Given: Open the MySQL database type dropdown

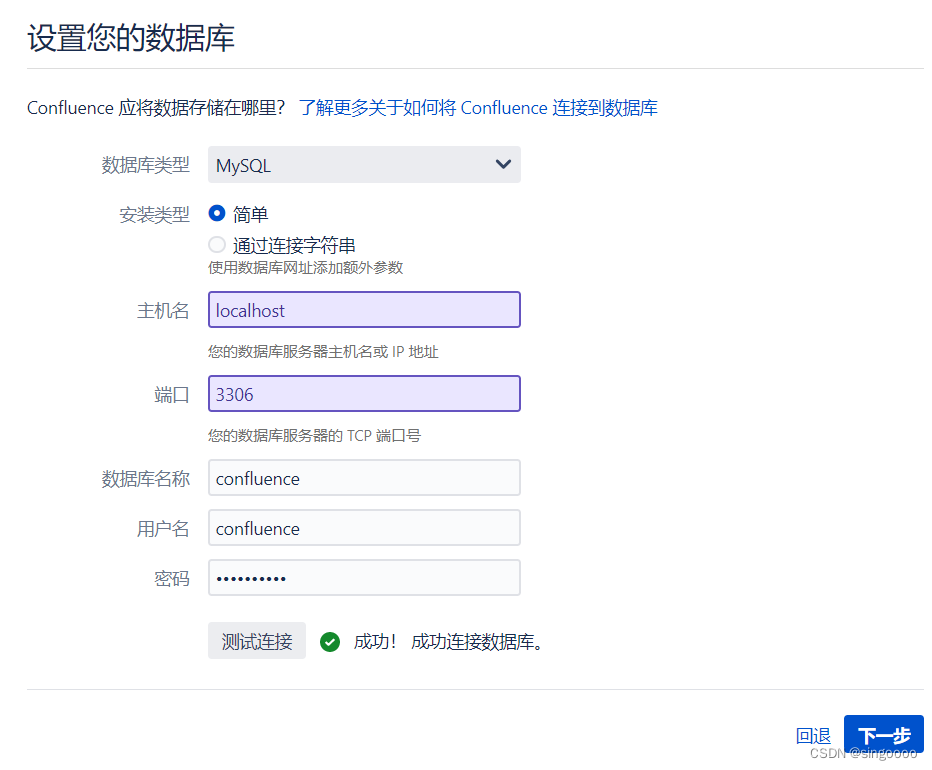Looking at the screenshot, I should [364, 165].
